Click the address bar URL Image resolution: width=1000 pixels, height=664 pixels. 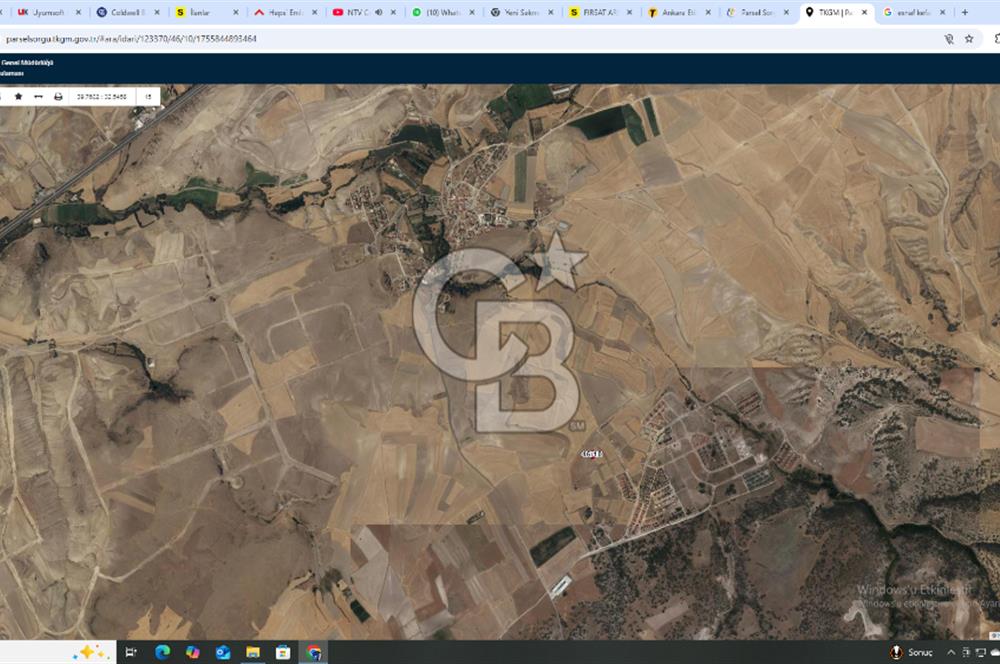[131, 39]
